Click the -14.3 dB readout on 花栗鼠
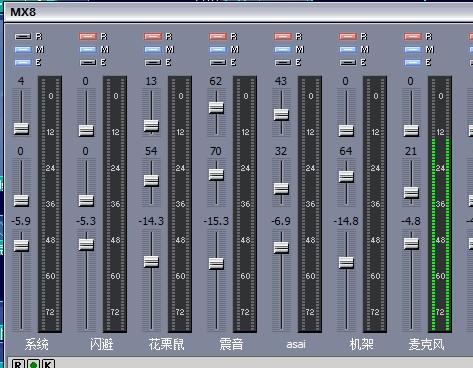This screenshot has height=368, width=473. 151,221
